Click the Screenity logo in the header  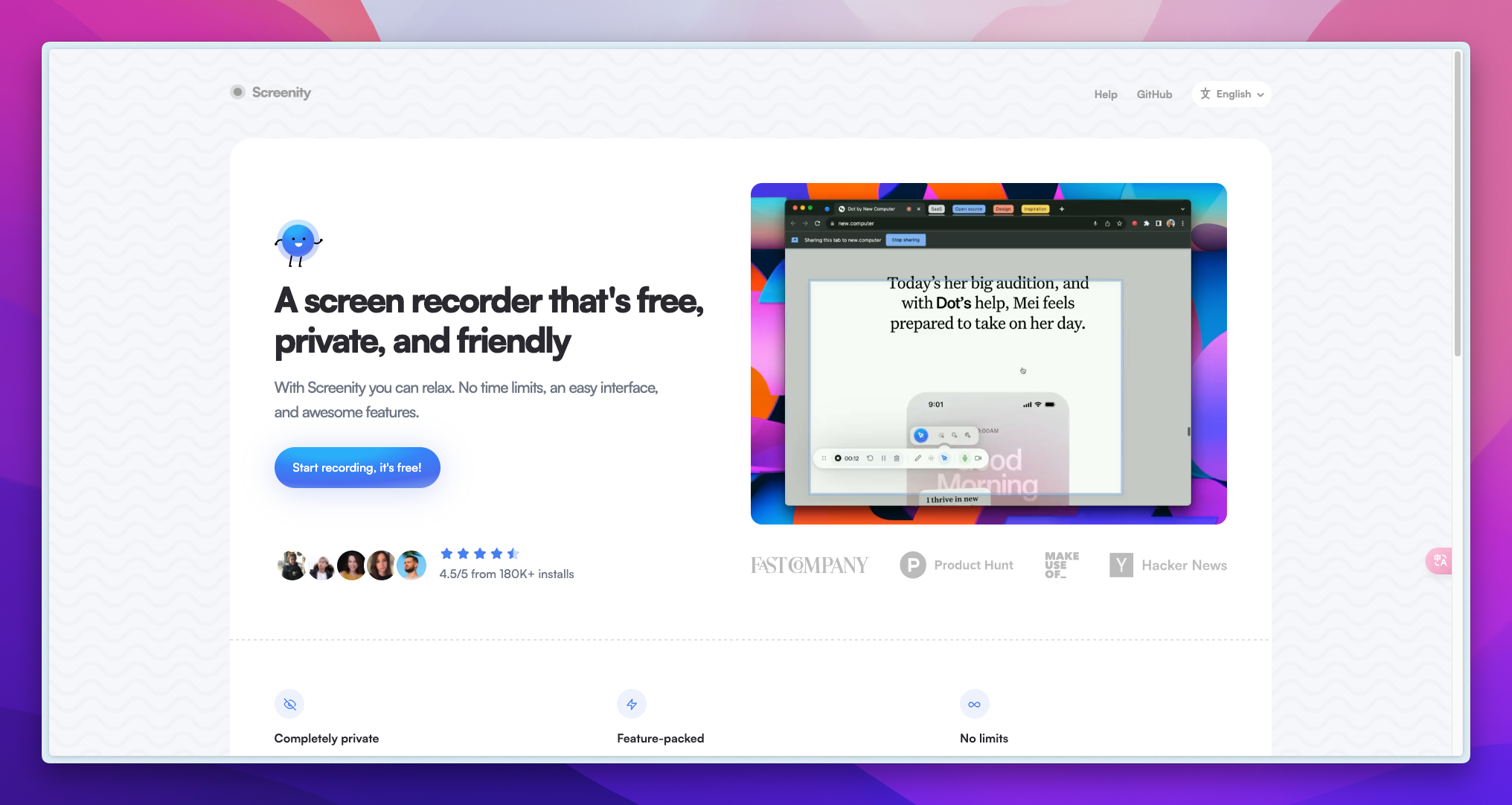(x=271, y=92)
